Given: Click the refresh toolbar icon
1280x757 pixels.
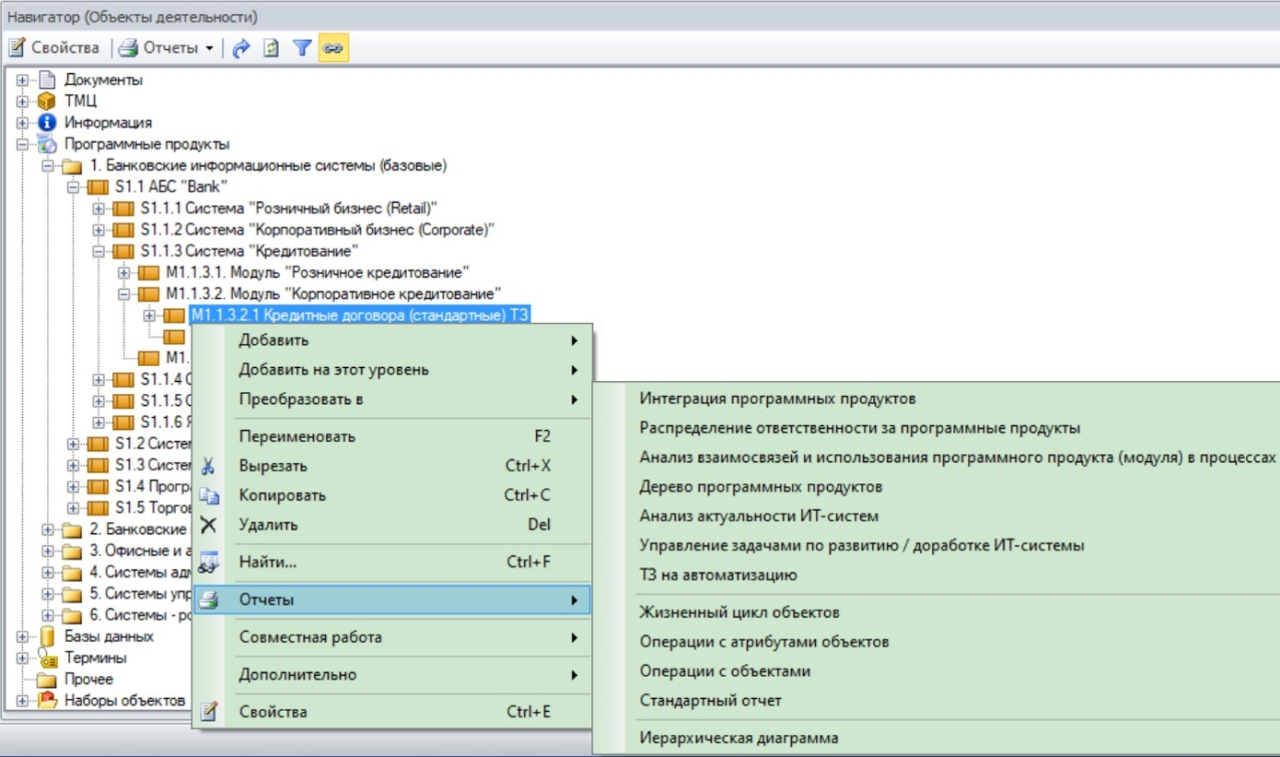Looking at the screenshot, I should point(271,48).
